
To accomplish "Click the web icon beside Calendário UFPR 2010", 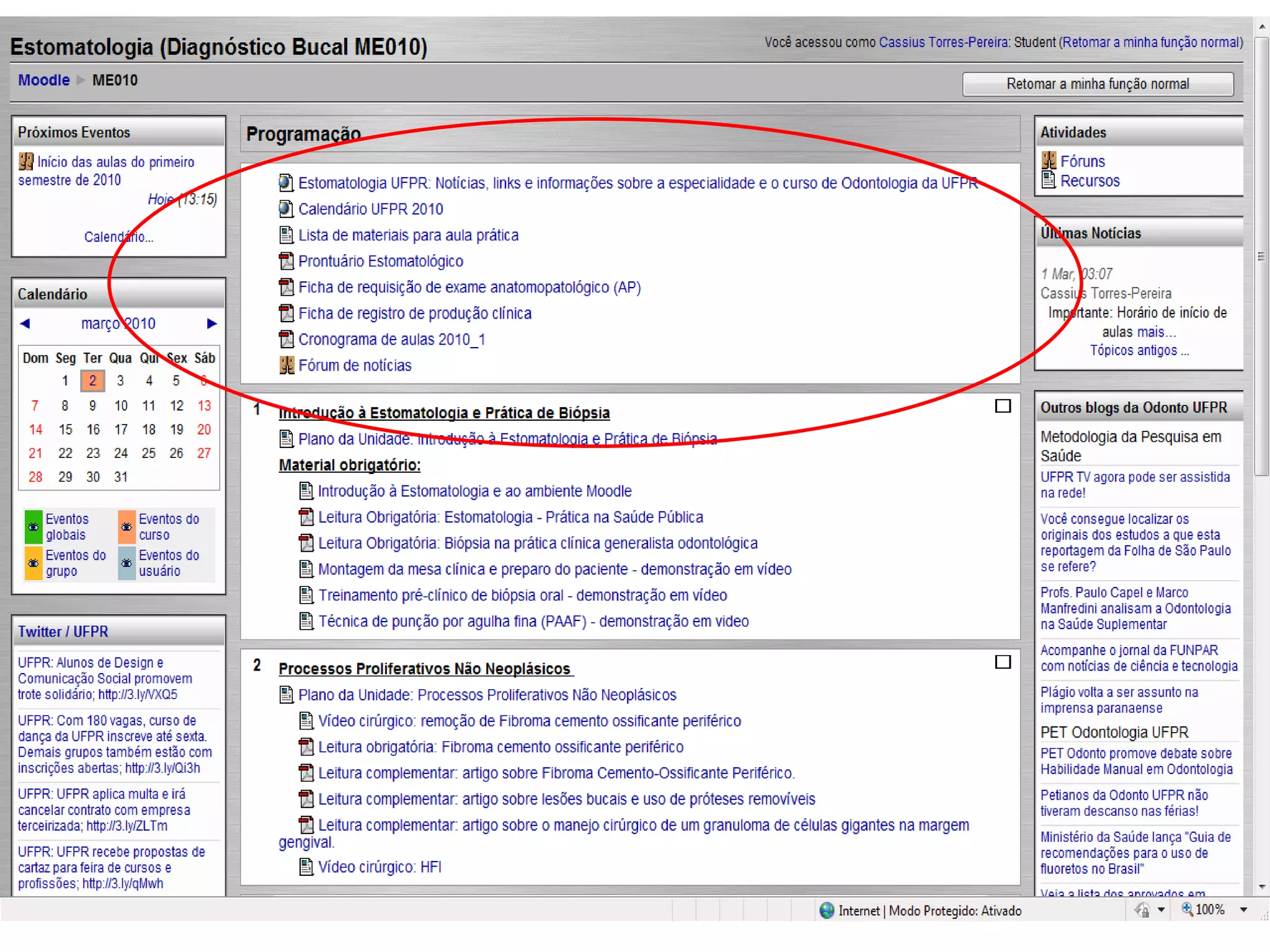I will [x=285, y=209].
